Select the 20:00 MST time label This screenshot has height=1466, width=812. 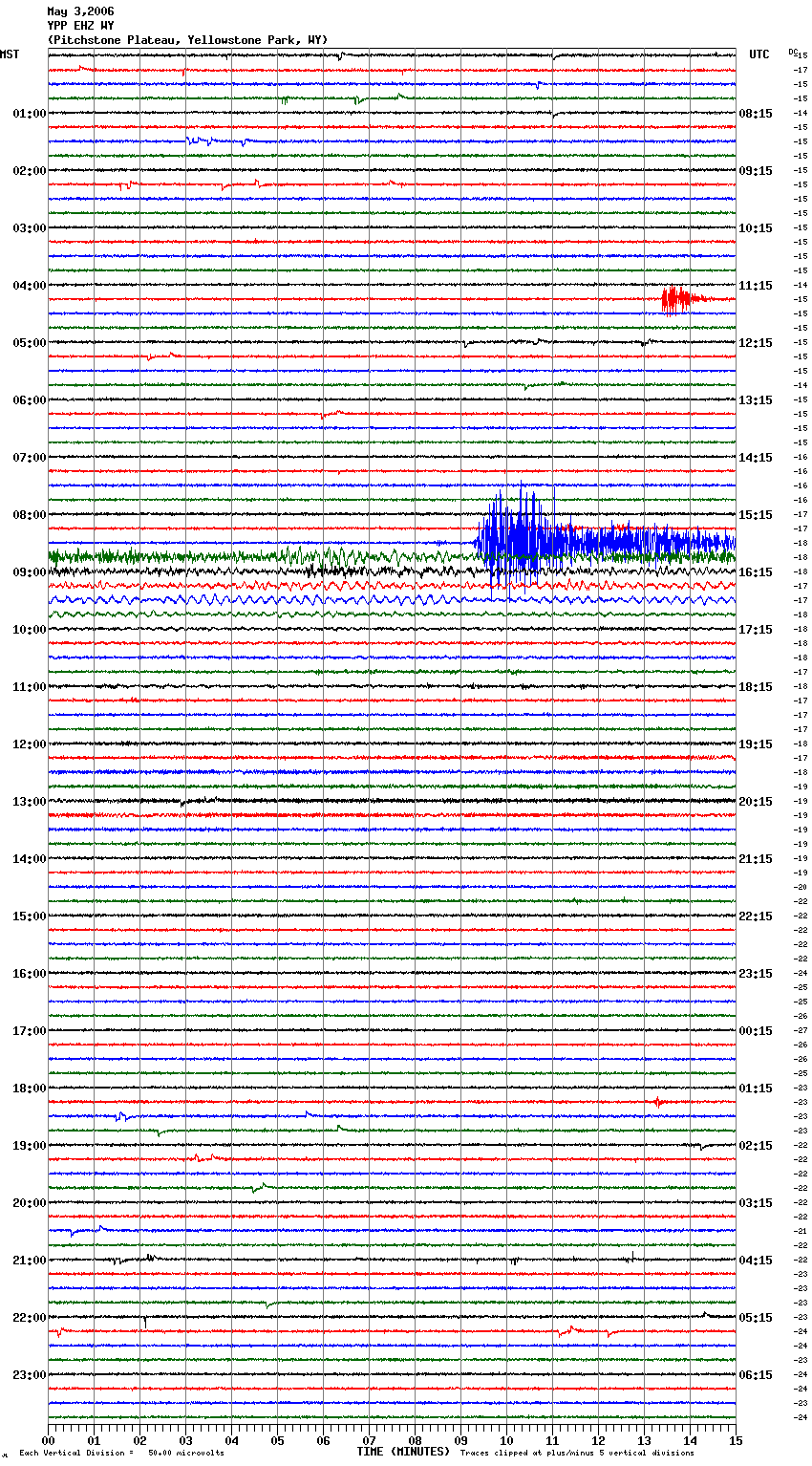coord(30,1203)
